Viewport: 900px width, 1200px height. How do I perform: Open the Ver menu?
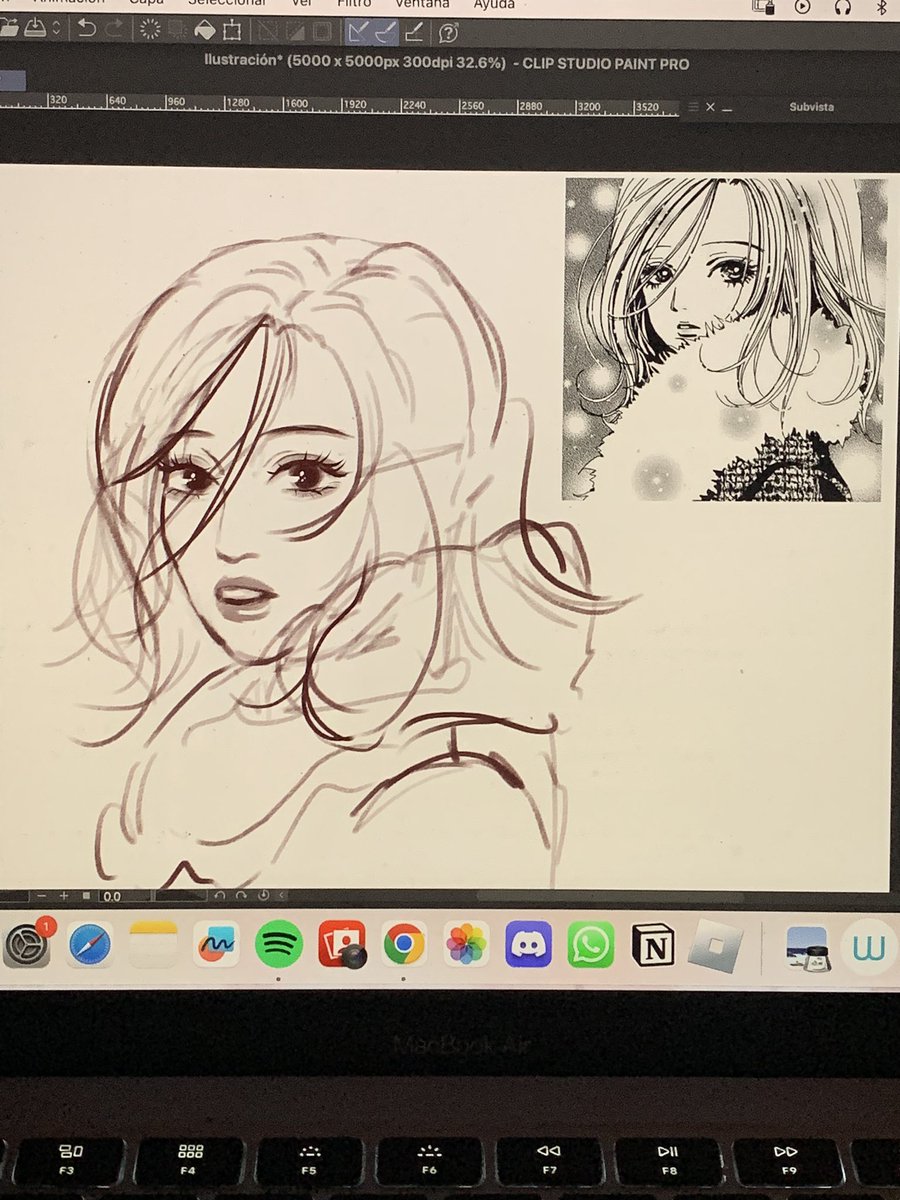pyautogui.click(x=301, y=4)
